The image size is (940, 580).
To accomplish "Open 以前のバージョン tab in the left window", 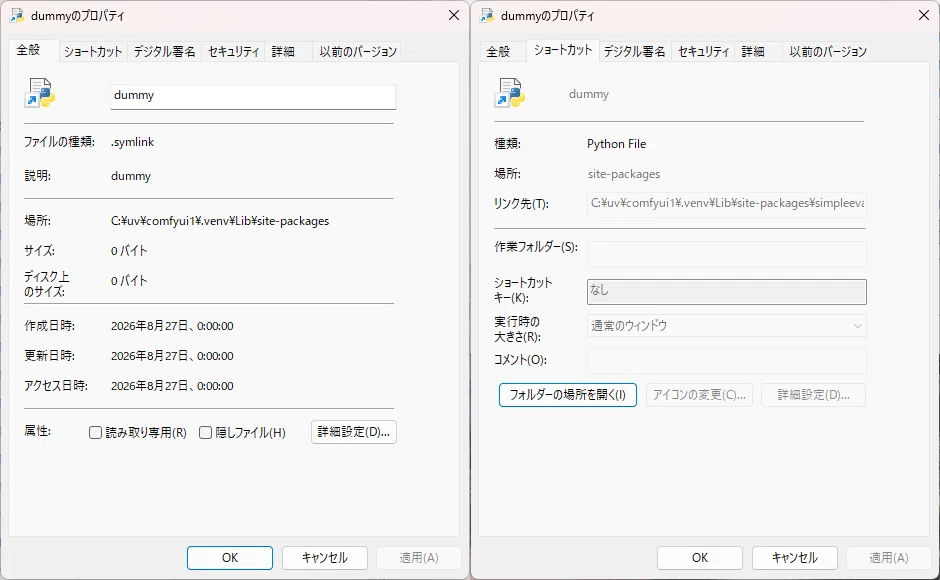I will point(358,52).
